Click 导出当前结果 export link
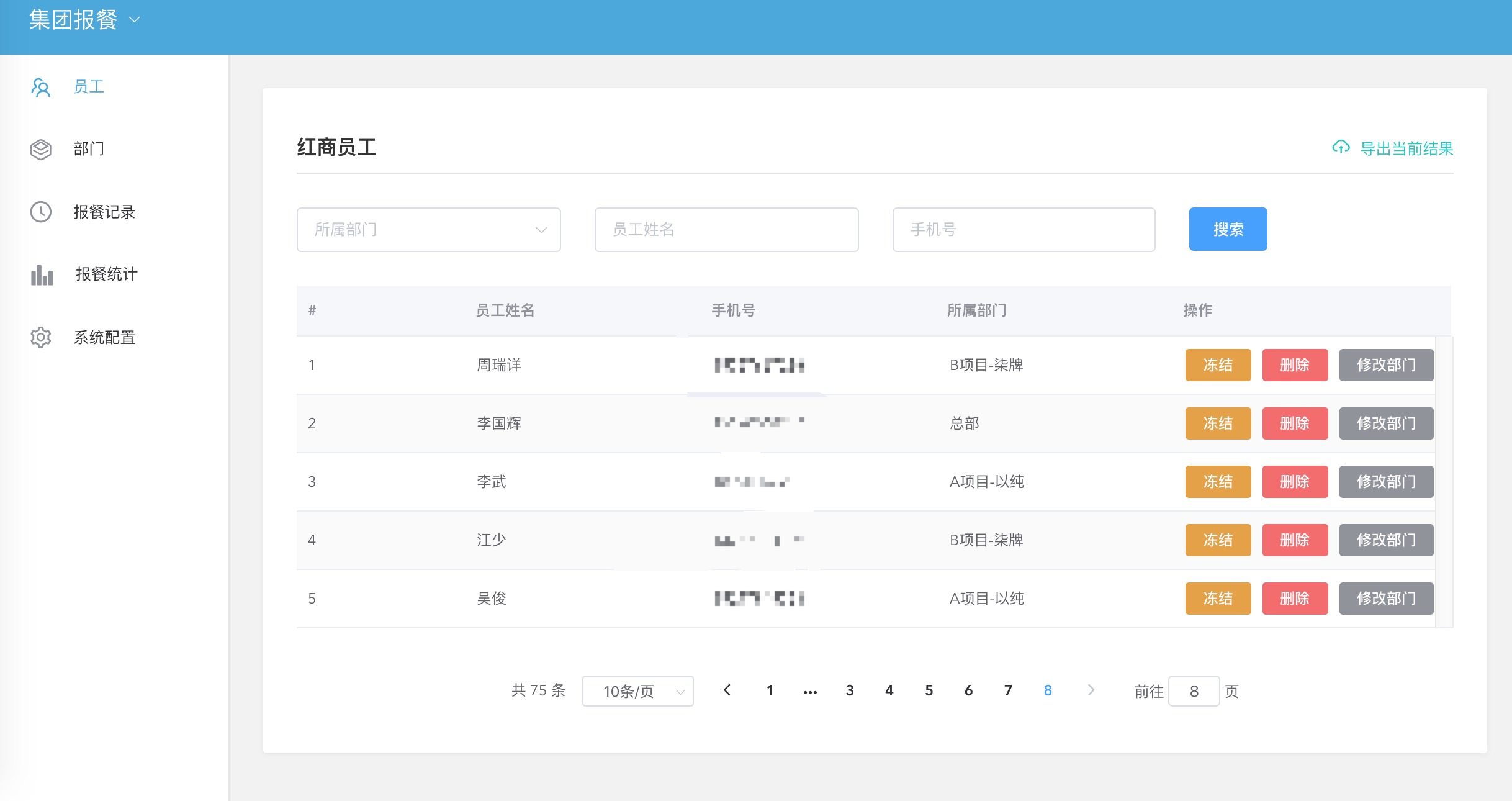 click(1406, 149)
